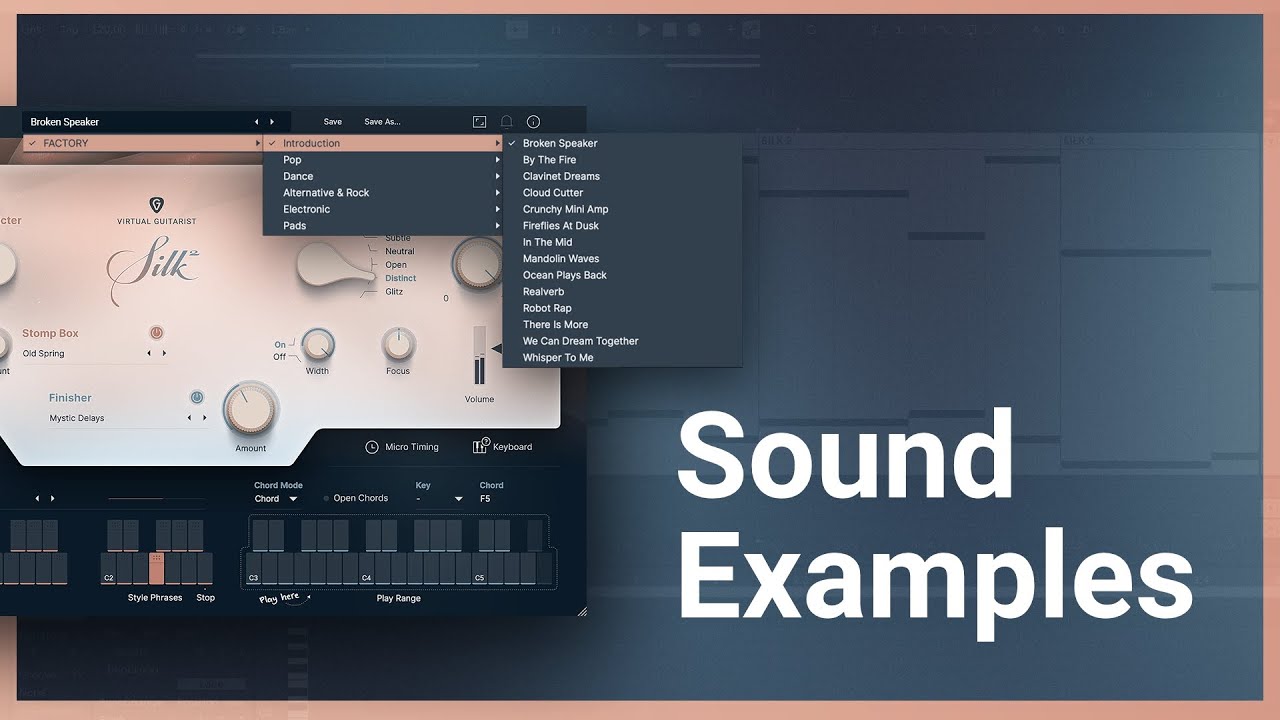Toggle the Stomp Box power button
1280x720 pixels.
pyautogui.click(x=157, y=333)
